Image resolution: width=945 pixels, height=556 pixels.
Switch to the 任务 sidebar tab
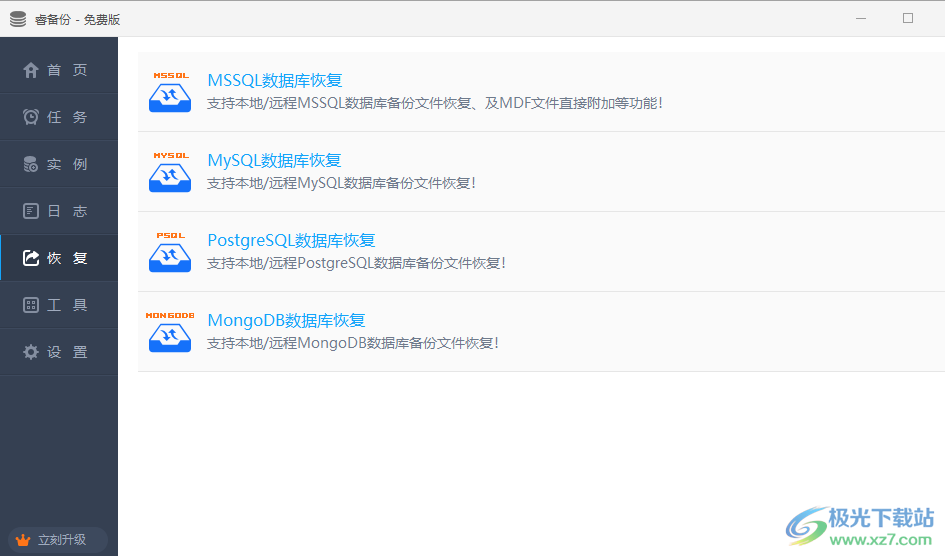tap(58, 117)
